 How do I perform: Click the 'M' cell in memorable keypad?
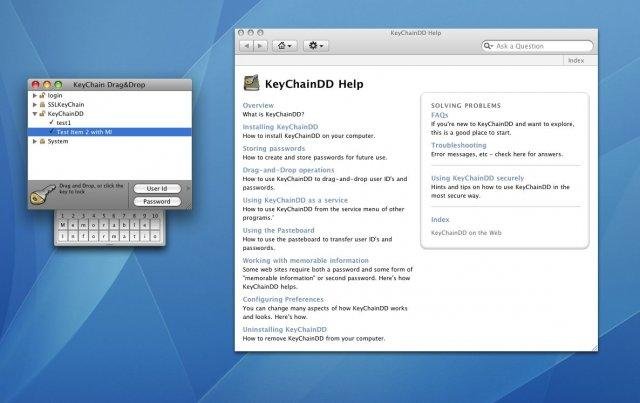pos(62,225)
